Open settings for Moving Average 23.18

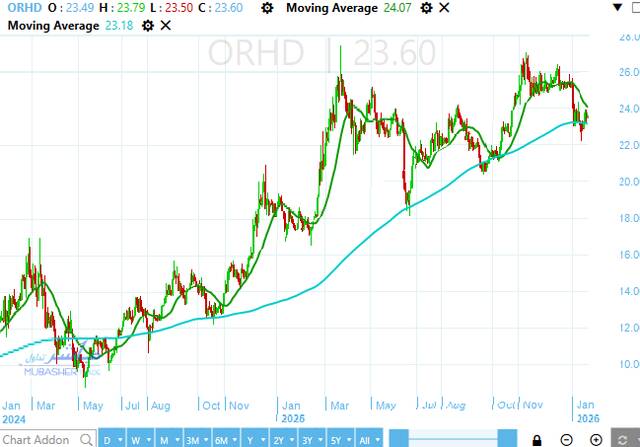(148, 24)
